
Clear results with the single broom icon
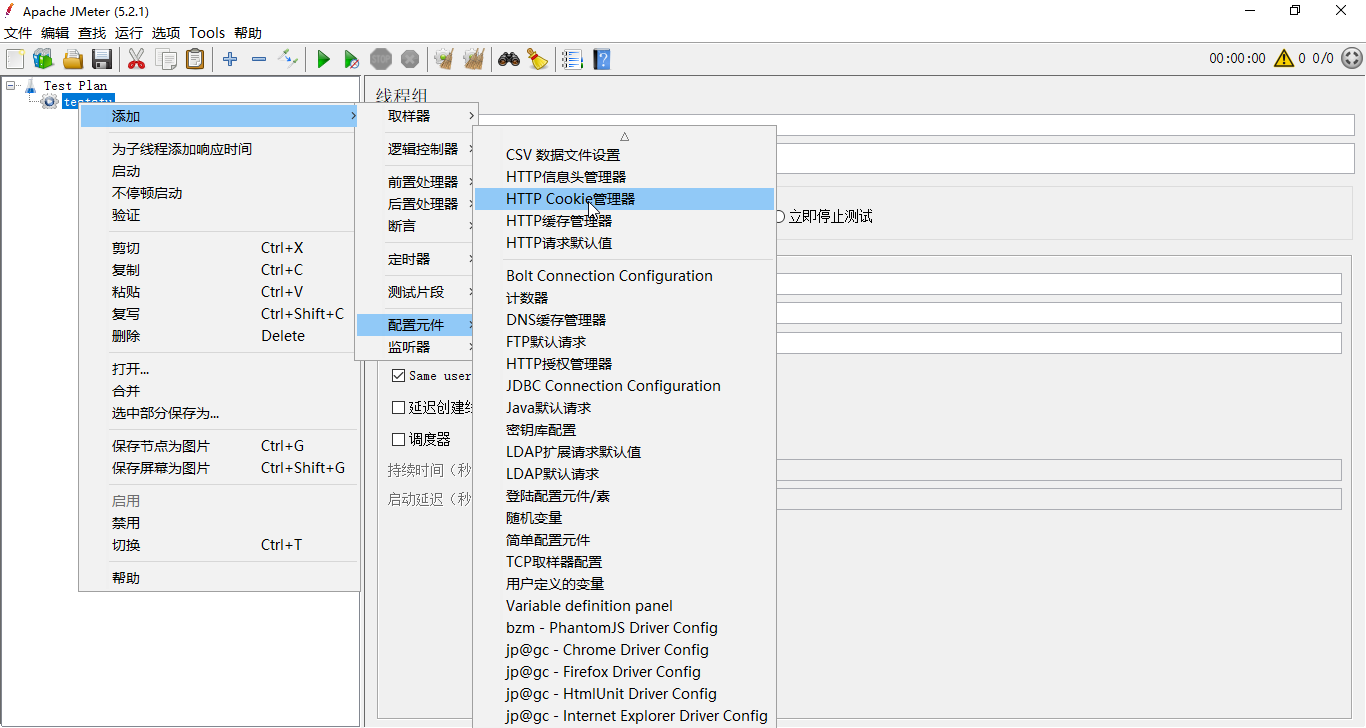click(x=444, y=59)
